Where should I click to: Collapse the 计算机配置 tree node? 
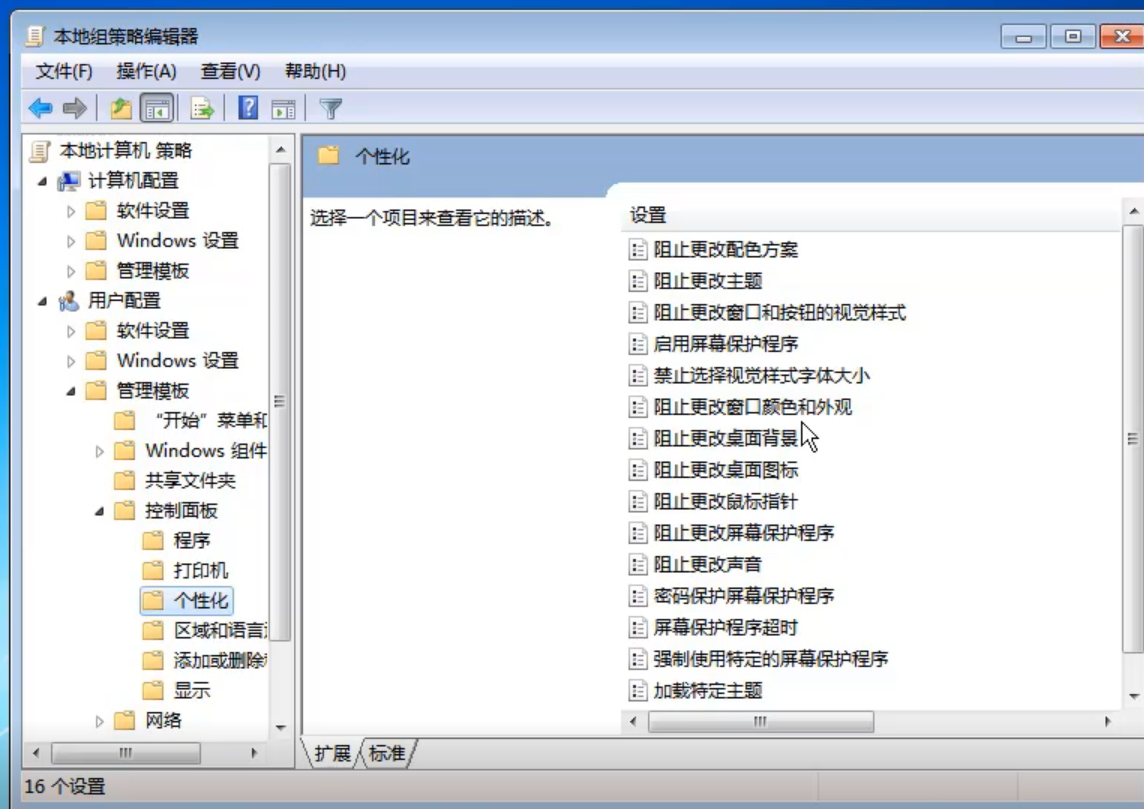pos(42,181)
